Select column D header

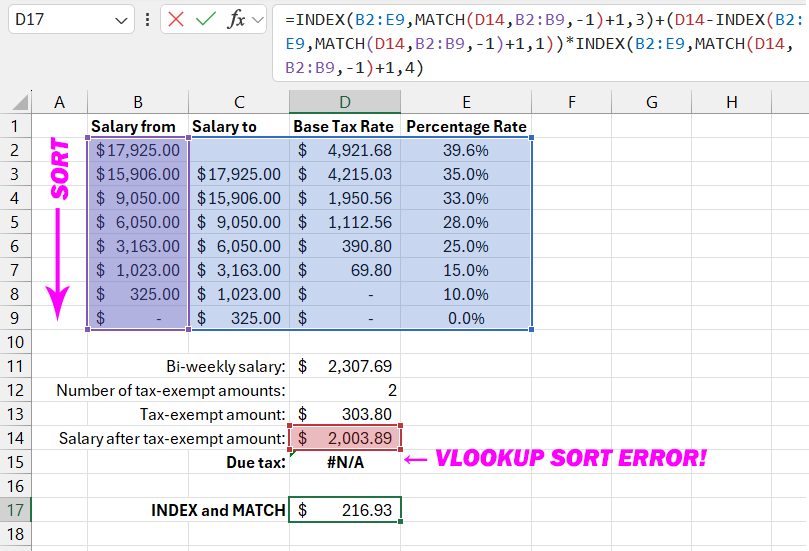[345, 102]
